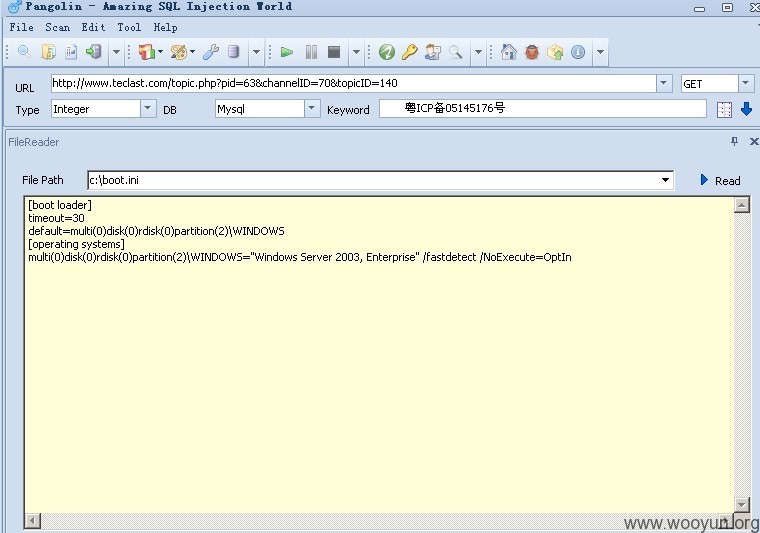Click the grid icon beside Keyword field
Viewport: 760px width, 533px height.
click(x=724, y=110)
